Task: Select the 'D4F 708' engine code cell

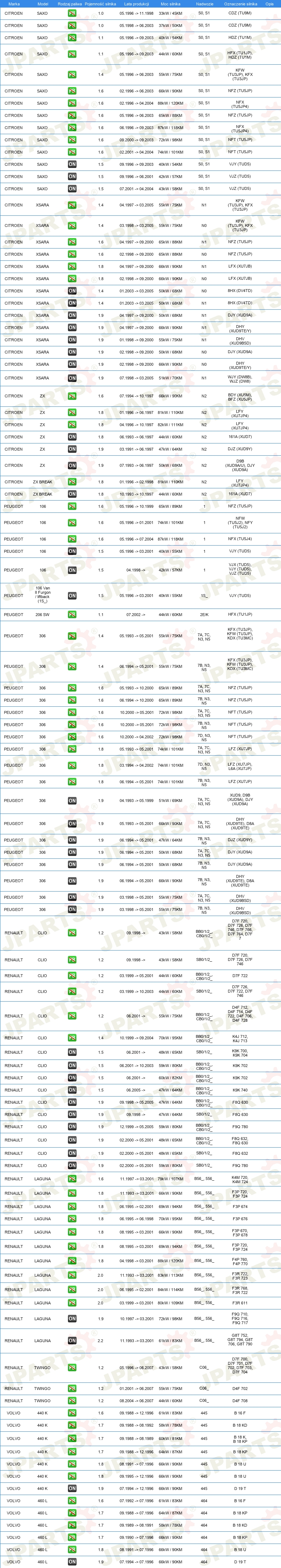Action: click(240, 1401)
